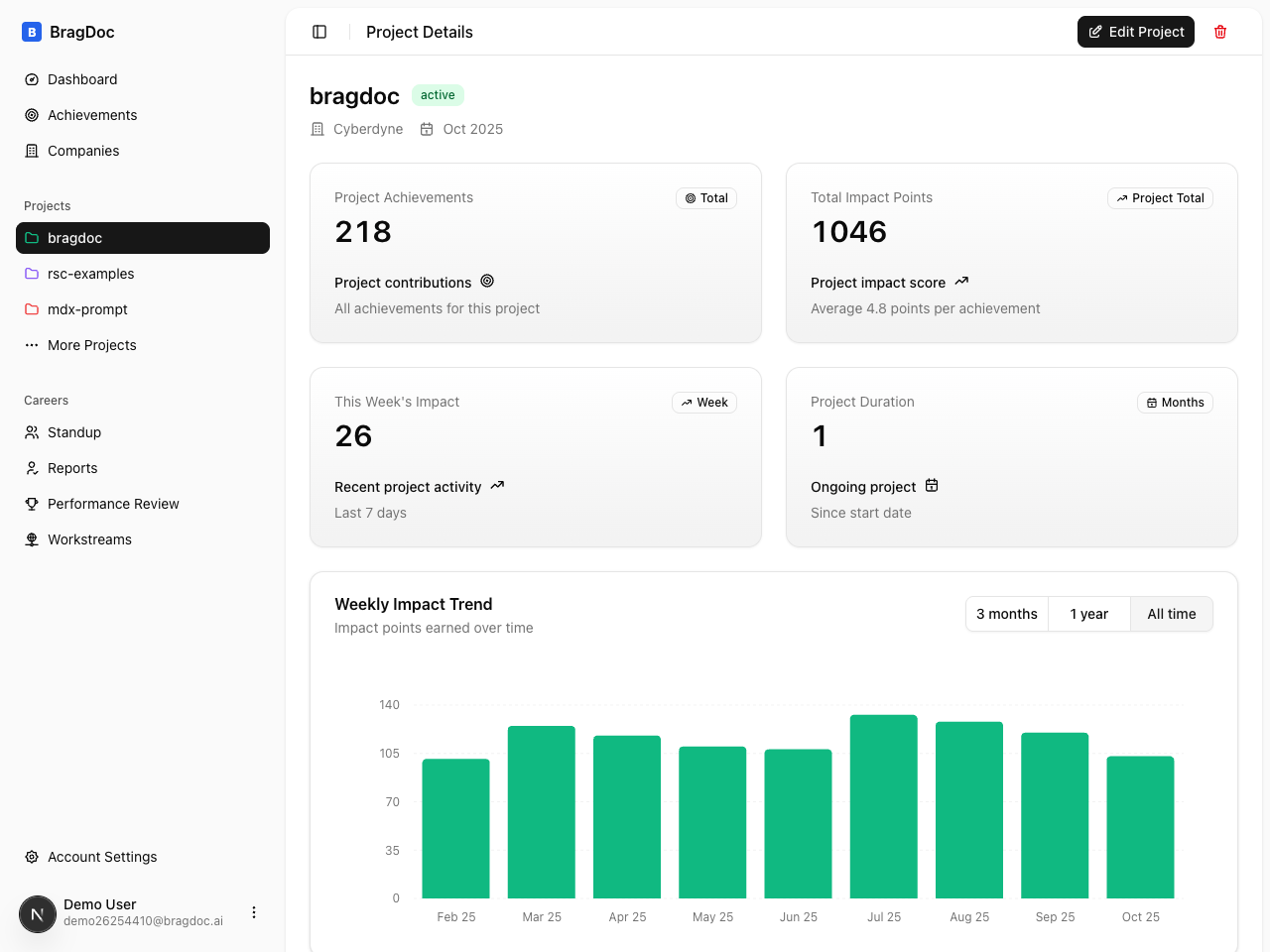Open the red delete trash icon
1270x952 pixels.
1220,32
